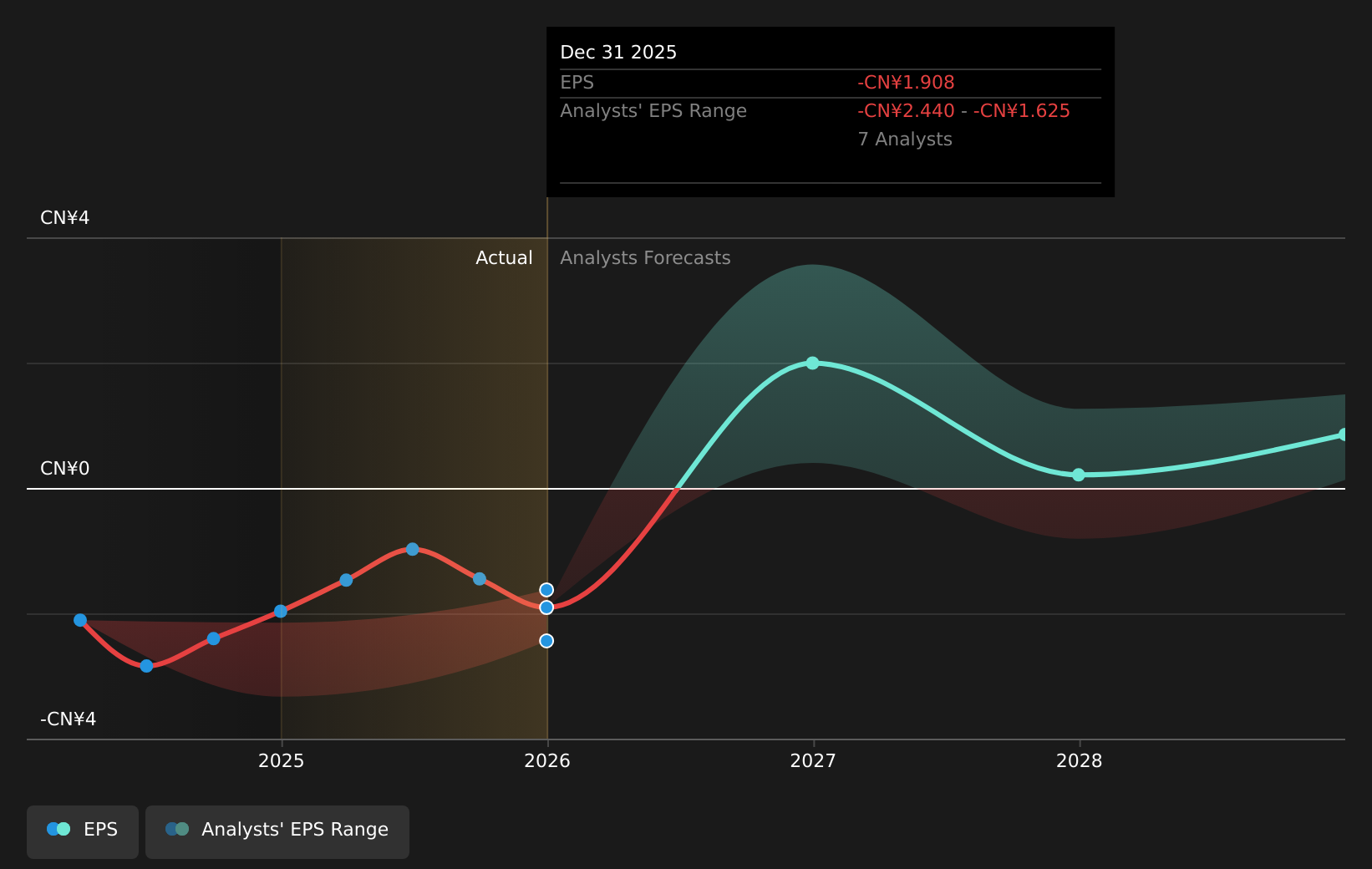This screenshot has width=1372, height=869.
Task: Select the 2027 EPS forecast point
Action: tap(812, 363)
